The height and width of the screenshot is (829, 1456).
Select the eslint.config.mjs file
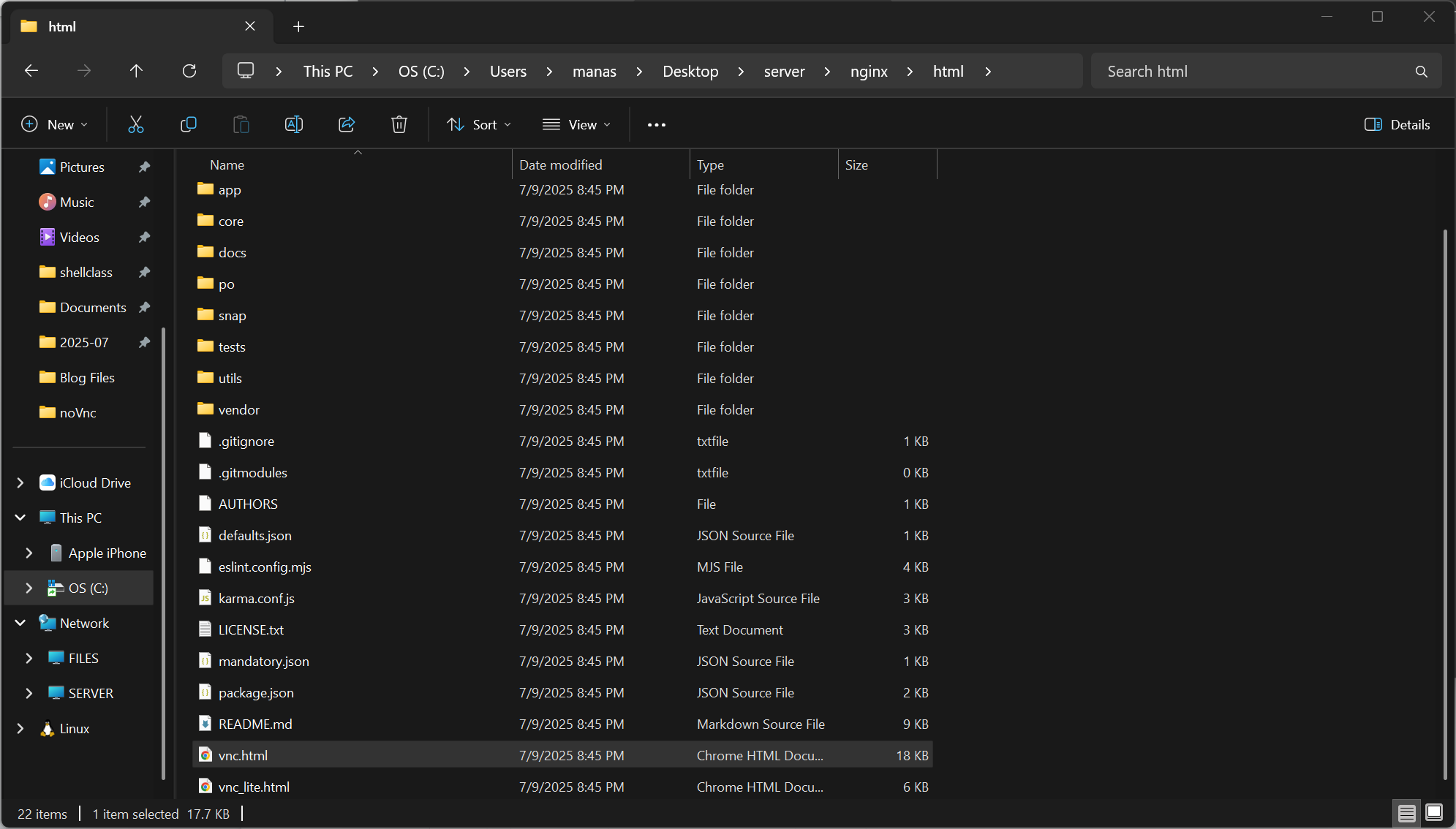pyautogui.click(x=562, y=567)
